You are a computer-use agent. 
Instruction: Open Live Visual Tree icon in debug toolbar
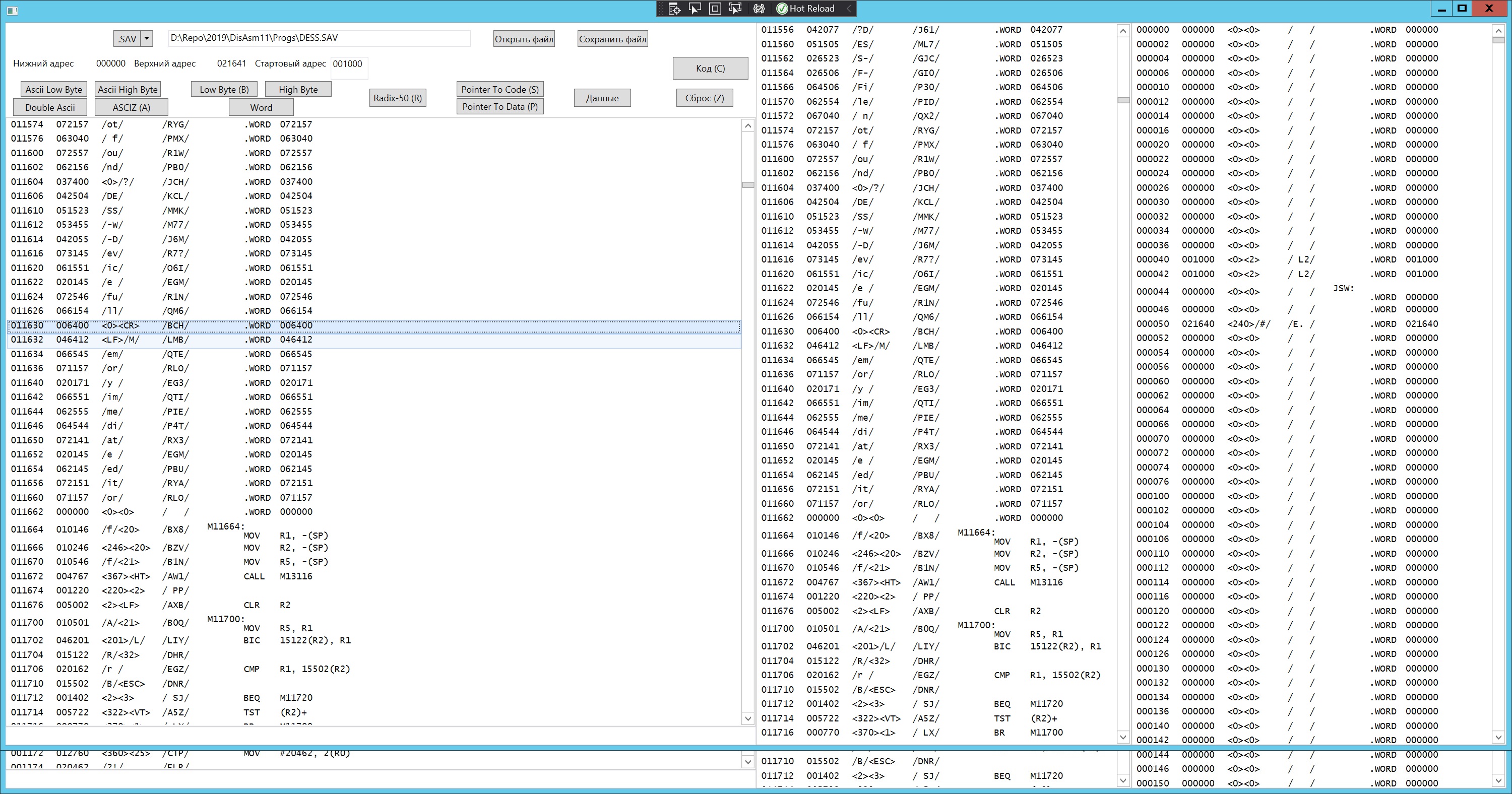click(674, 9)
